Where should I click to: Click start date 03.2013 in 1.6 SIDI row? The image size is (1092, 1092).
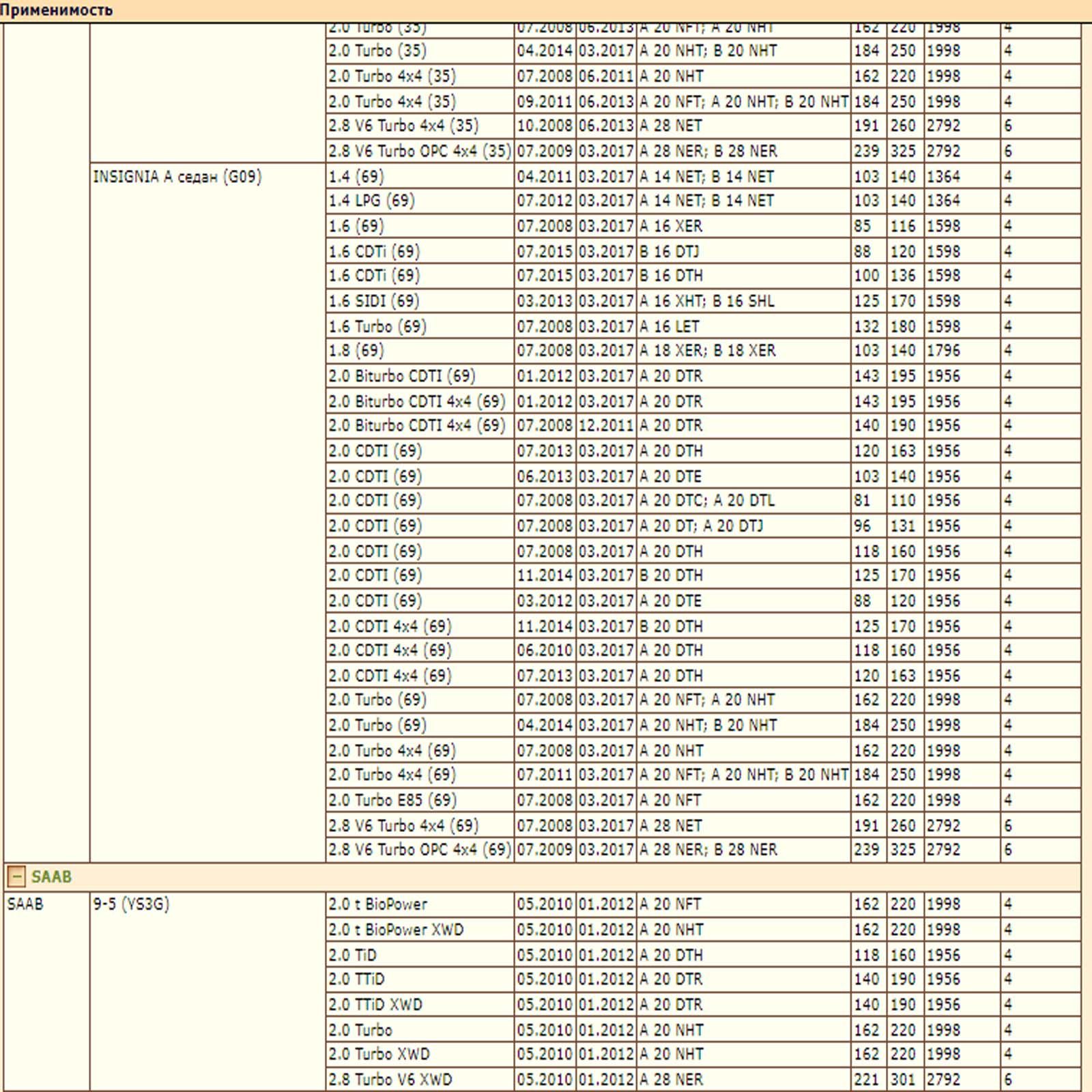(545, 301)
